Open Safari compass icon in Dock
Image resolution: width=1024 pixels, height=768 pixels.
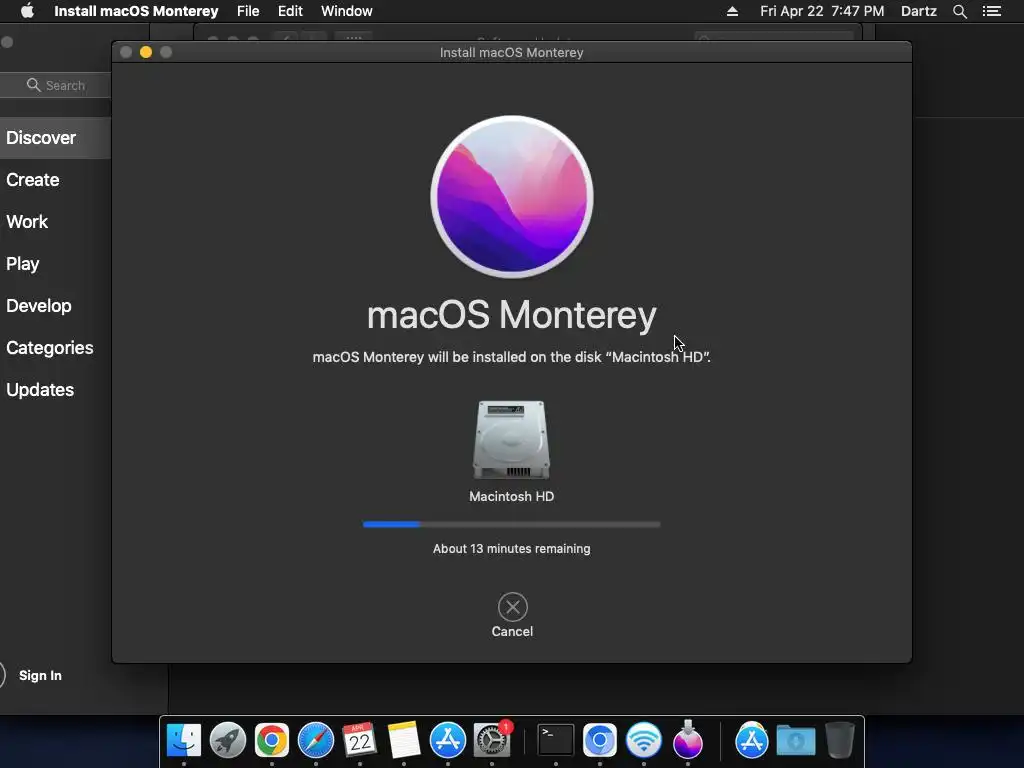point(315,740)
